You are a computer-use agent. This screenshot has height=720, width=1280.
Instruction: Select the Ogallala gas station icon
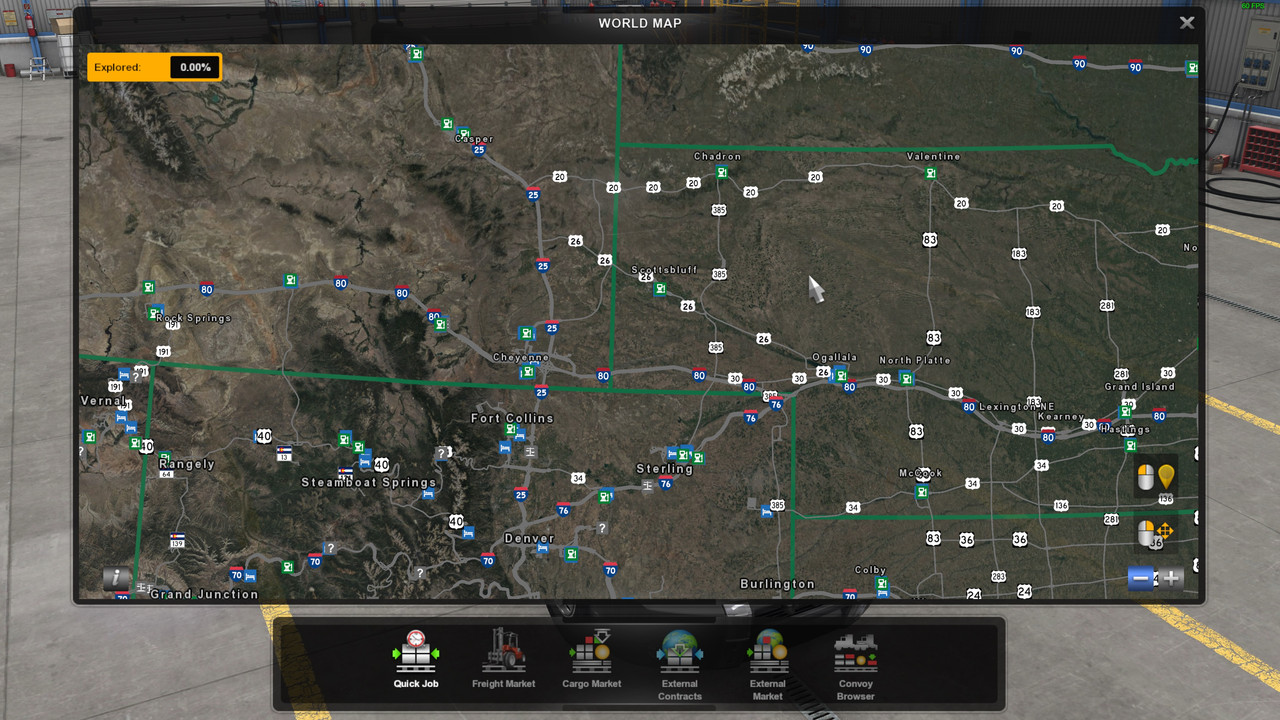[840, 376]
